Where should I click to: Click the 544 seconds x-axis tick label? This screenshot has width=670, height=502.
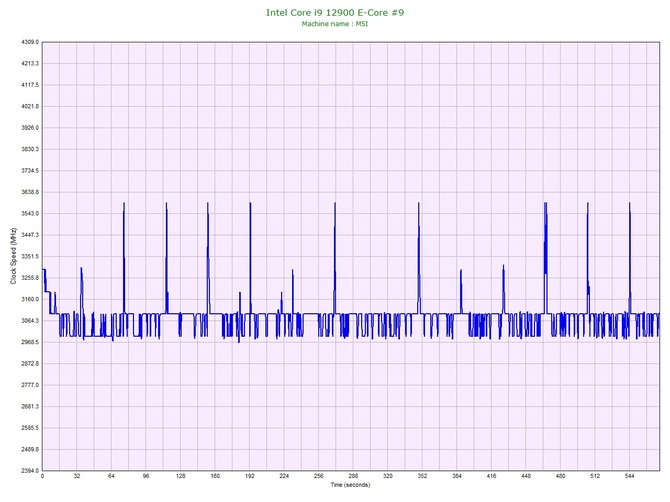pos(629,476)
